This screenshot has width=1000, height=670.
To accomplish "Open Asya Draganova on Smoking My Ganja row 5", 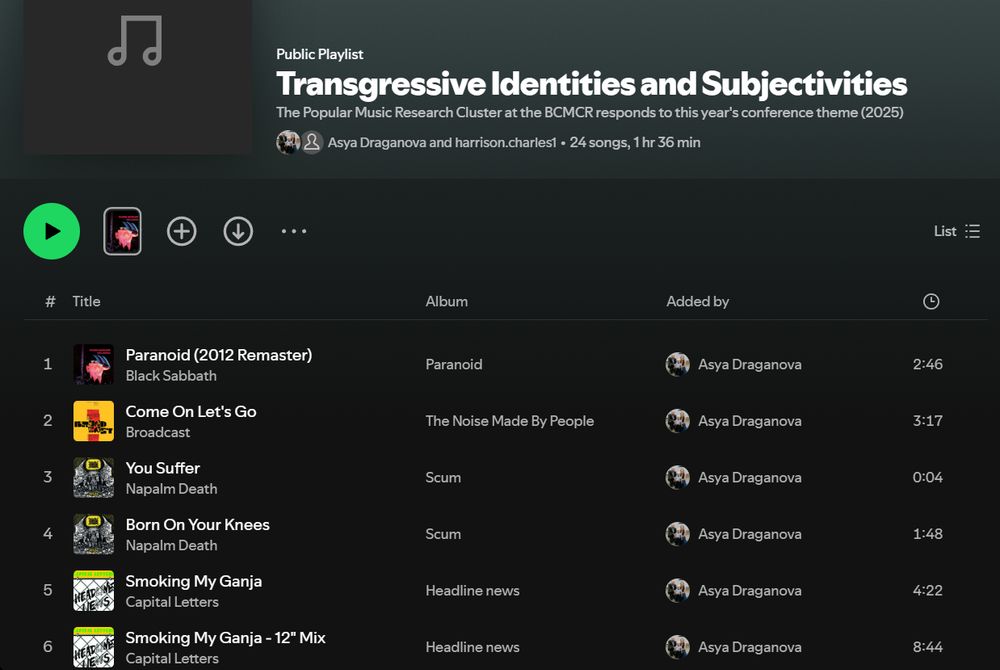I will 749,591.
